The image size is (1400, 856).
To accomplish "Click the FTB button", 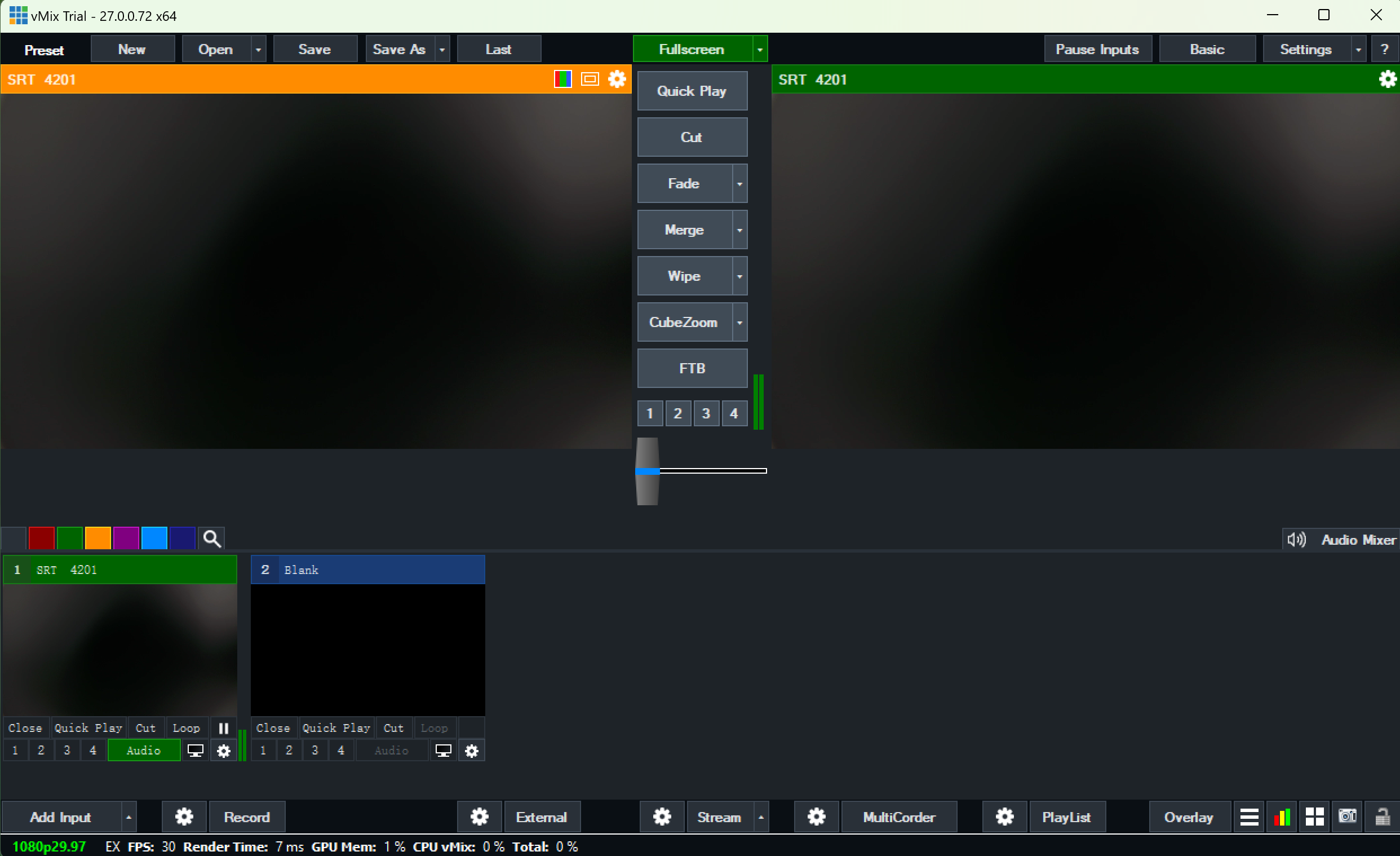I will tap(692, 368).
